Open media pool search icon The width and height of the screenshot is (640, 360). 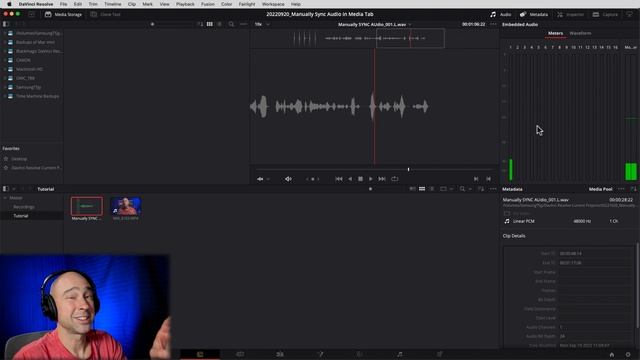[x=462, y=189]
